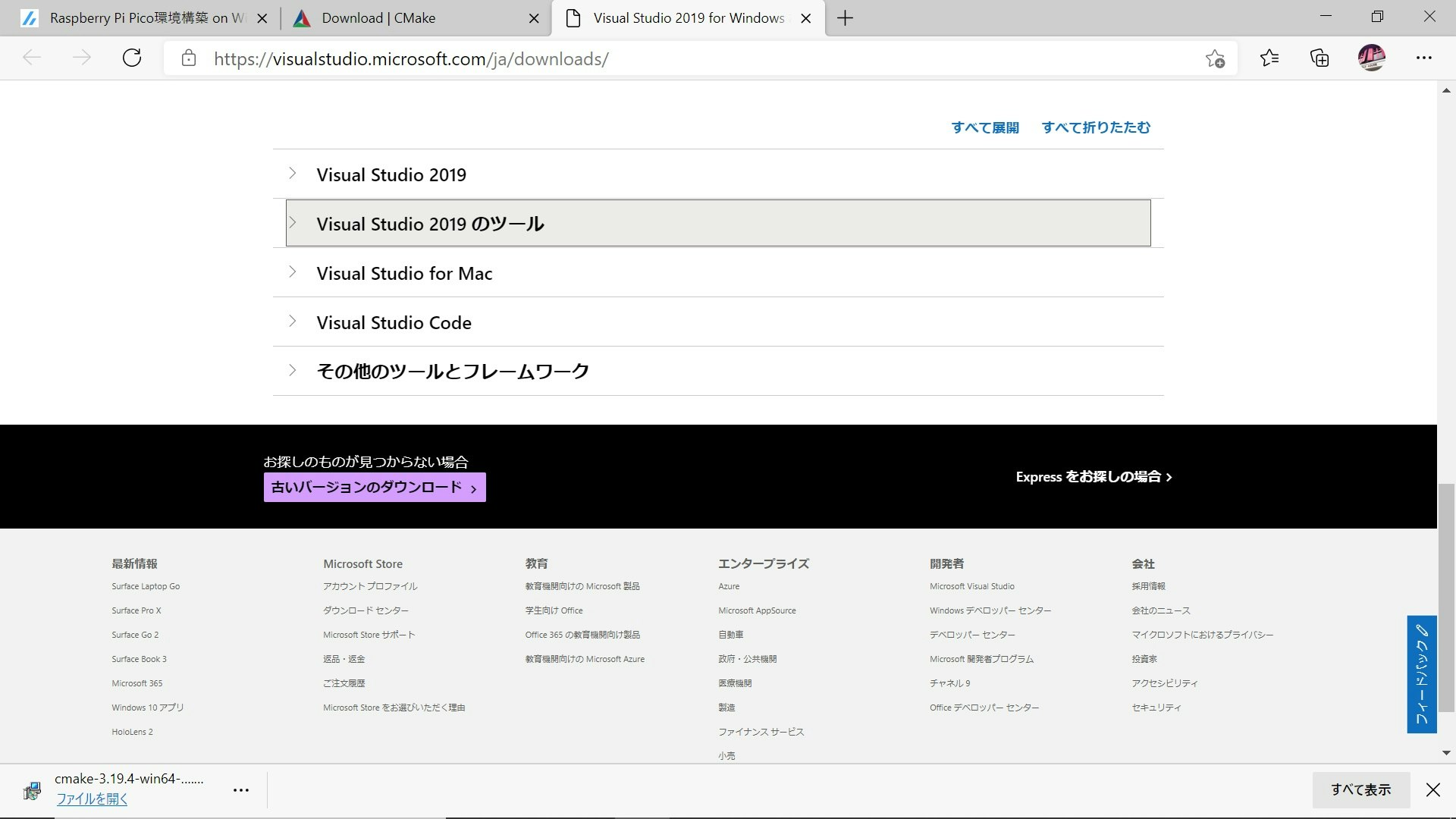This screenshot has width=1456, height=819.
Task: Show all downloads via すべて表示
Action: [x=1360, y=789]
